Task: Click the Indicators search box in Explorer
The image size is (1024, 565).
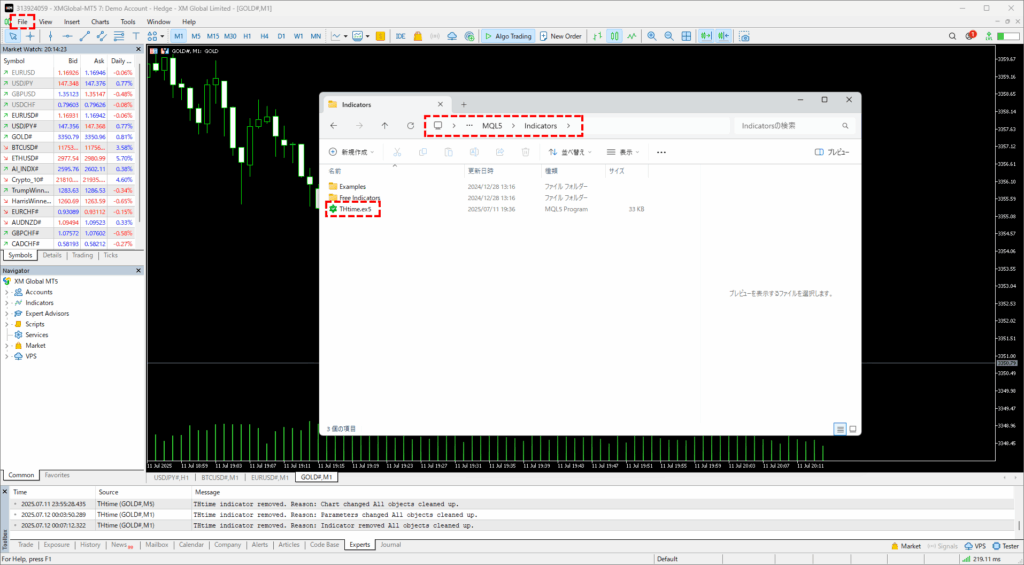Action: pos(794,126)
